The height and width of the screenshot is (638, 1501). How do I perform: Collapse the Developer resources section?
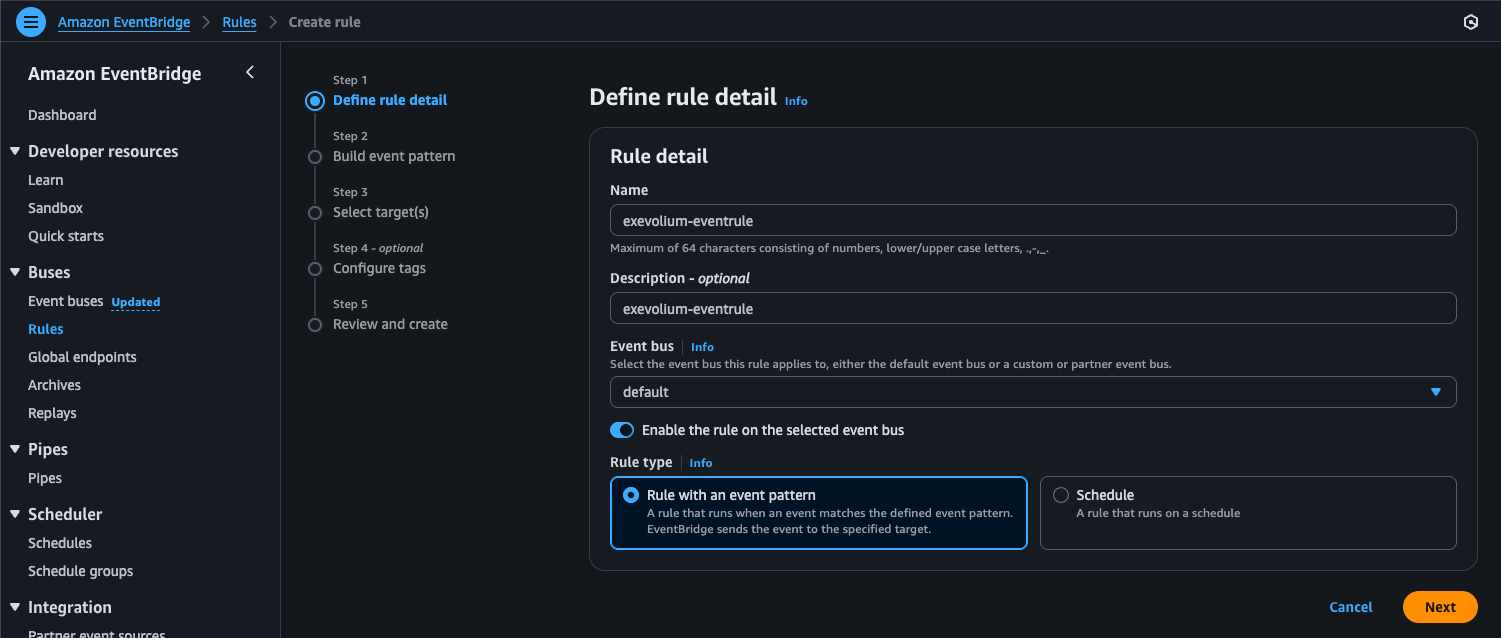click(15, 151)
